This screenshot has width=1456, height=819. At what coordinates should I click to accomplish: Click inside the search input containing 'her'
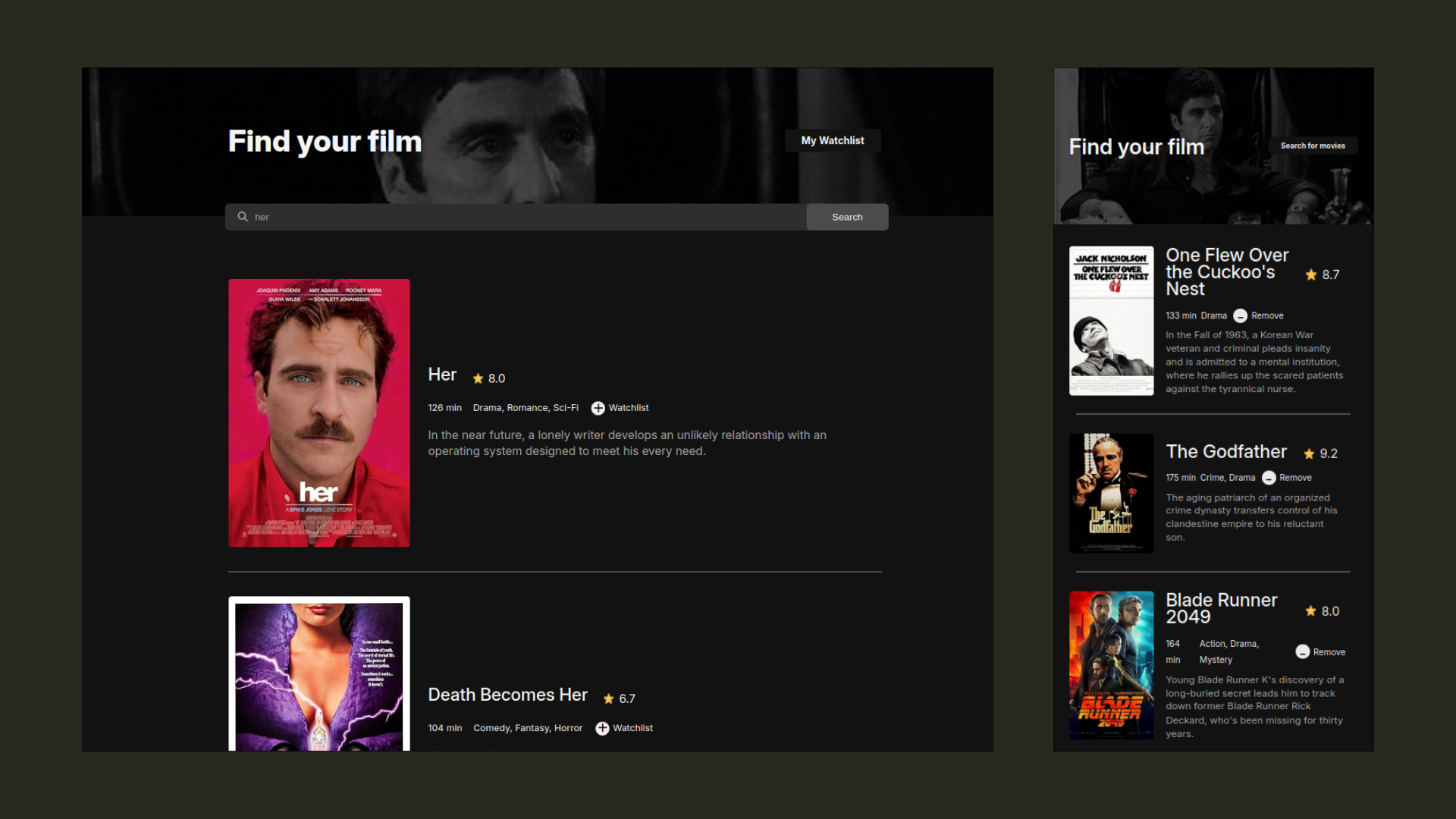tap(516, 217)
